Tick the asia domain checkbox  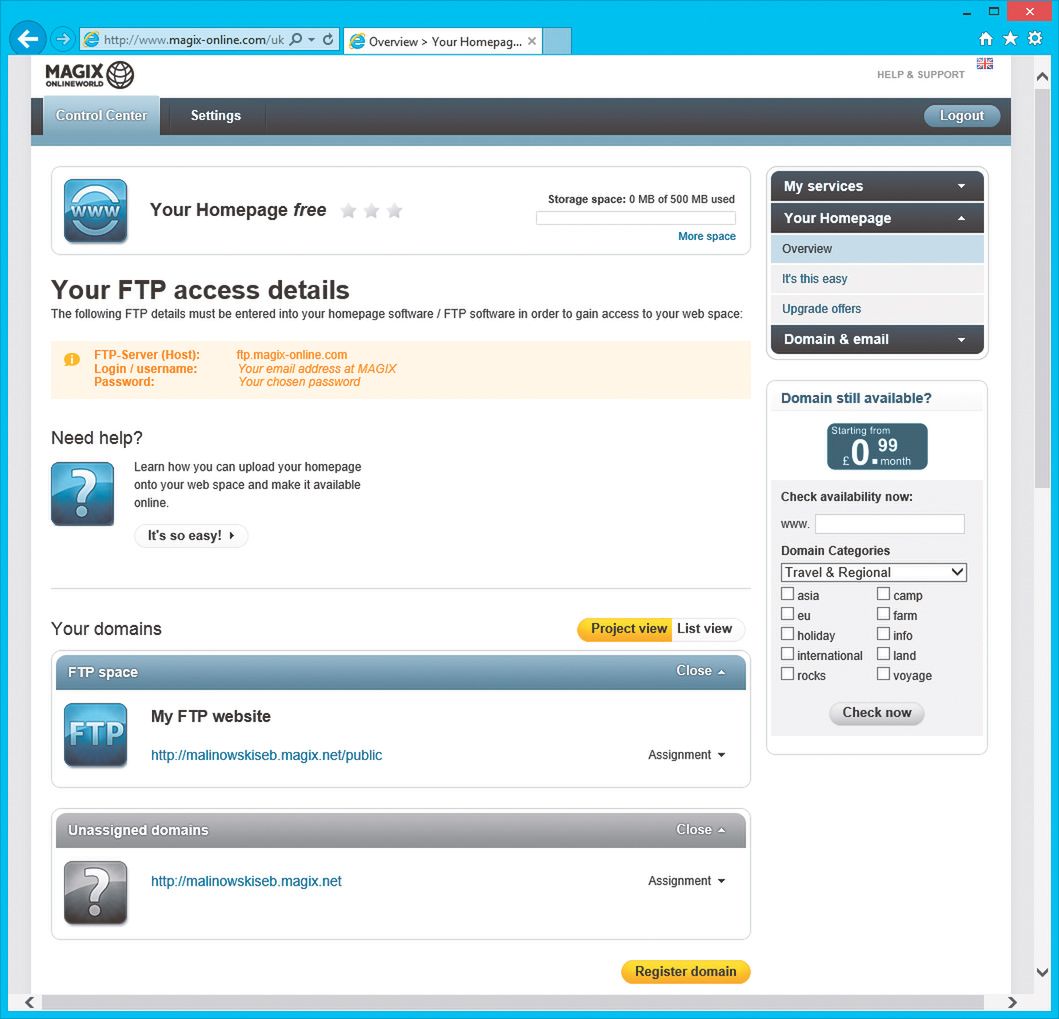(787, 594)
